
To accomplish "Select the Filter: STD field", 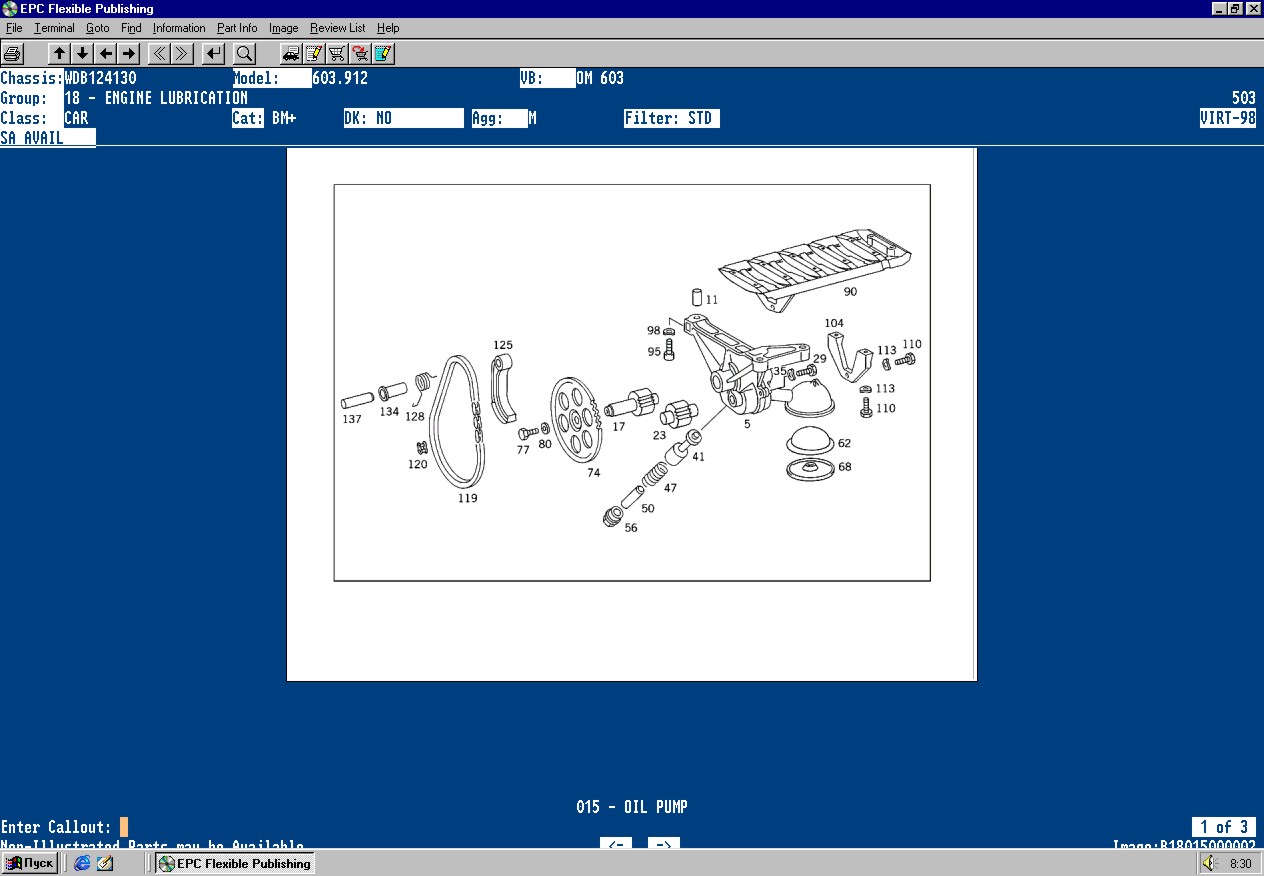I will pos(672,118).
